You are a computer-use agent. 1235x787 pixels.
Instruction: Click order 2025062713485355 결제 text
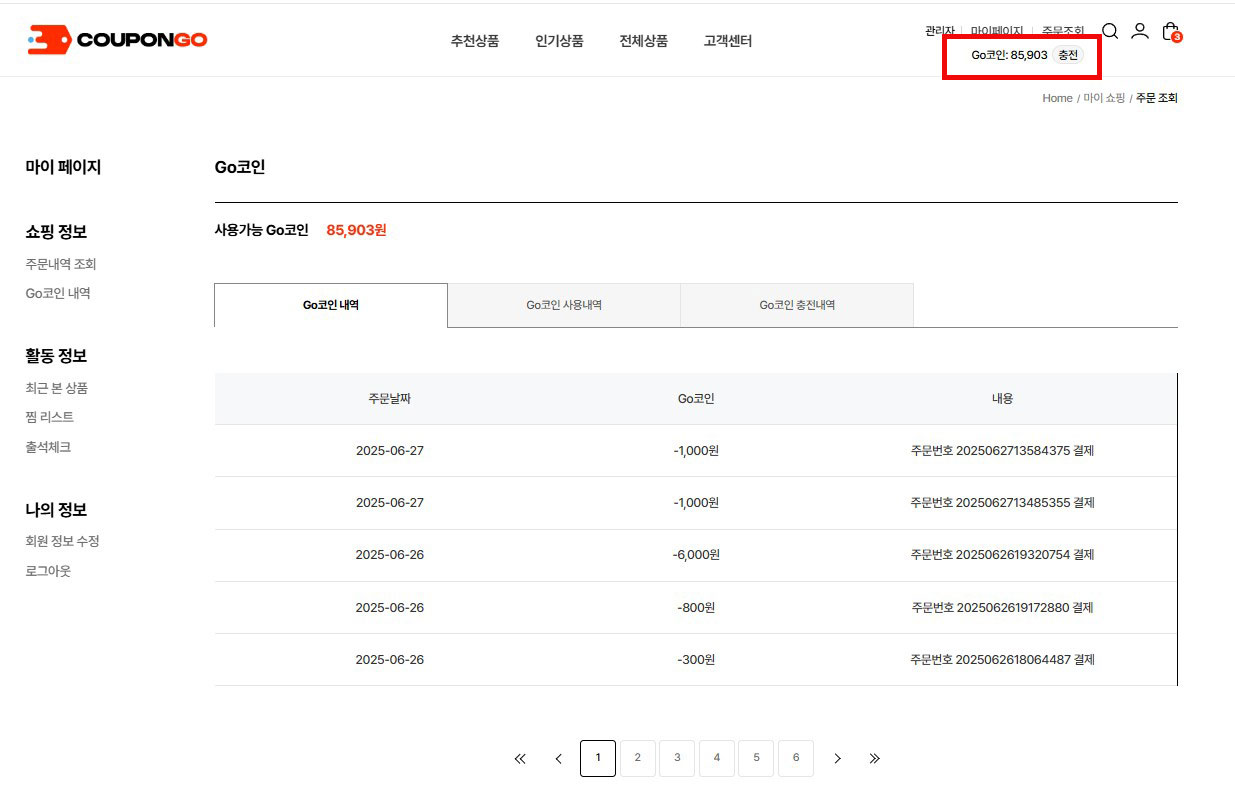click(1002, 503)
